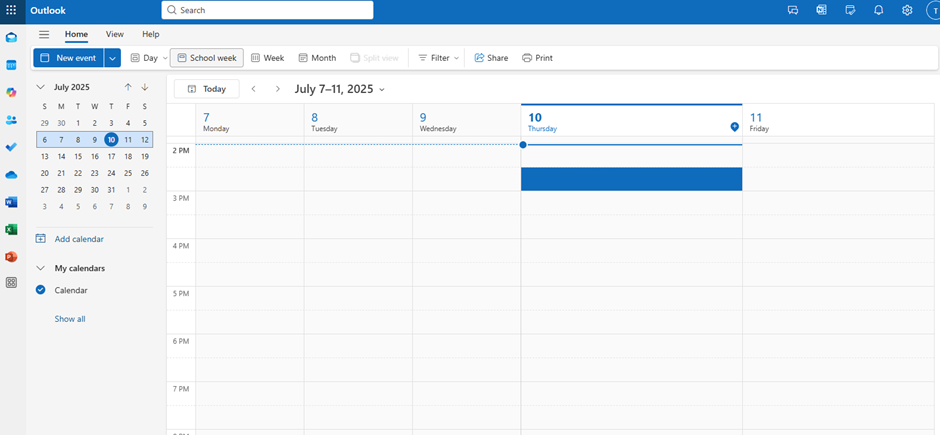The width and height of the screenshot is (940, 435).
Task: Open the settings gear icon
Action: 907,10
